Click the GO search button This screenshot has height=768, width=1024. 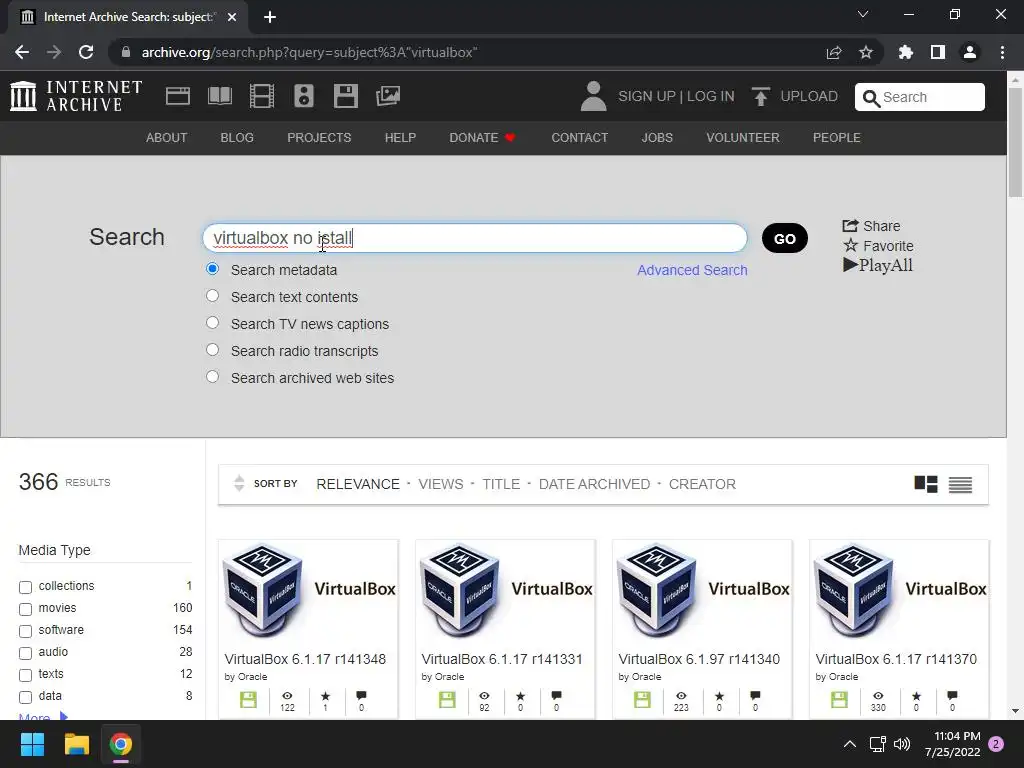click(x=784, y=238)
